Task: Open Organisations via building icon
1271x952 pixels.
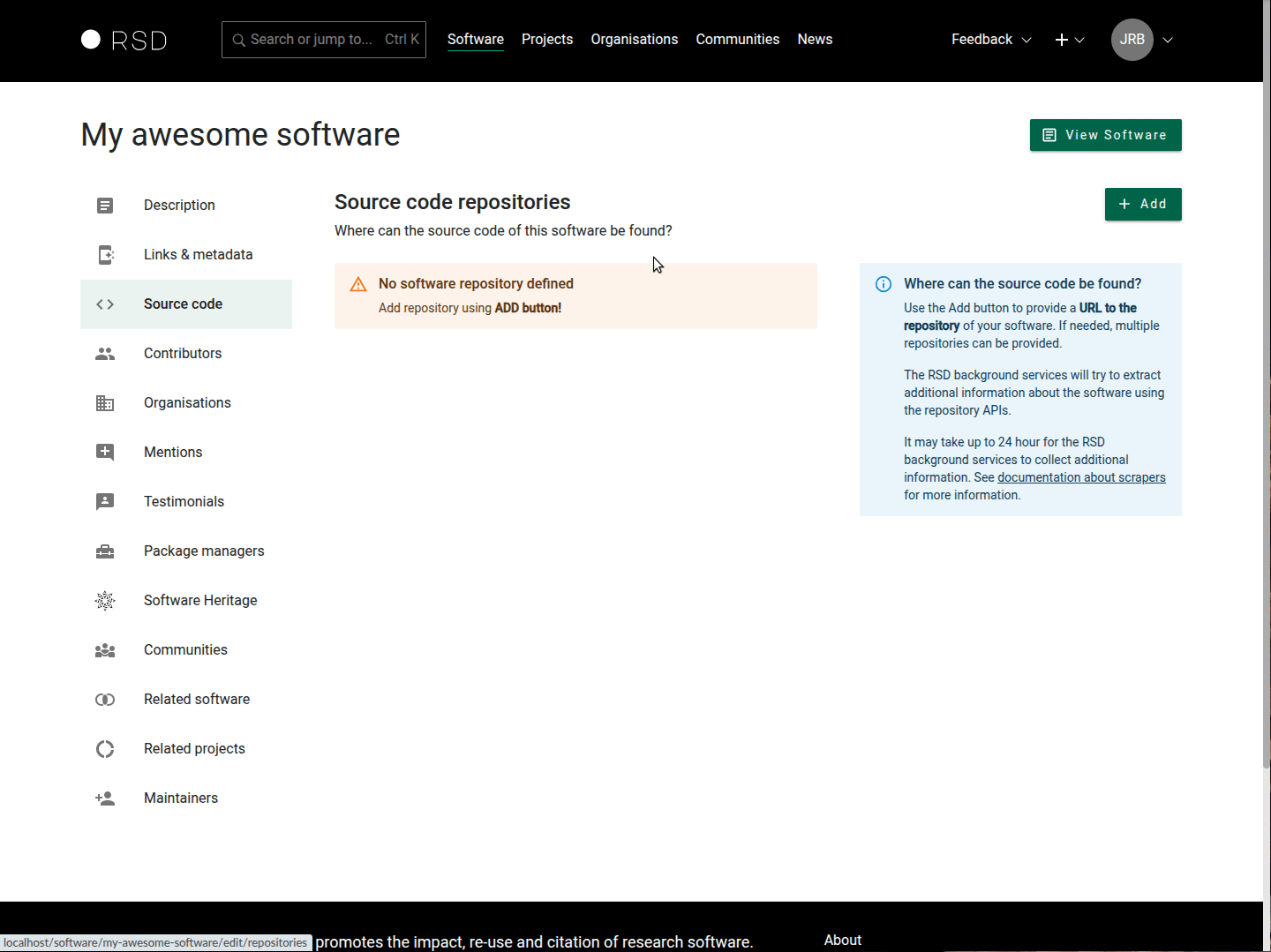Action: pyautogui.click(x=105, y=403)
